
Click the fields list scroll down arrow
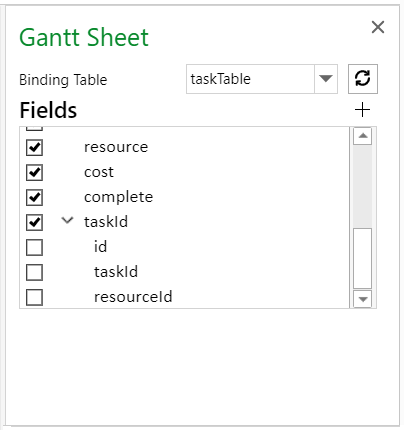(363, 299)
